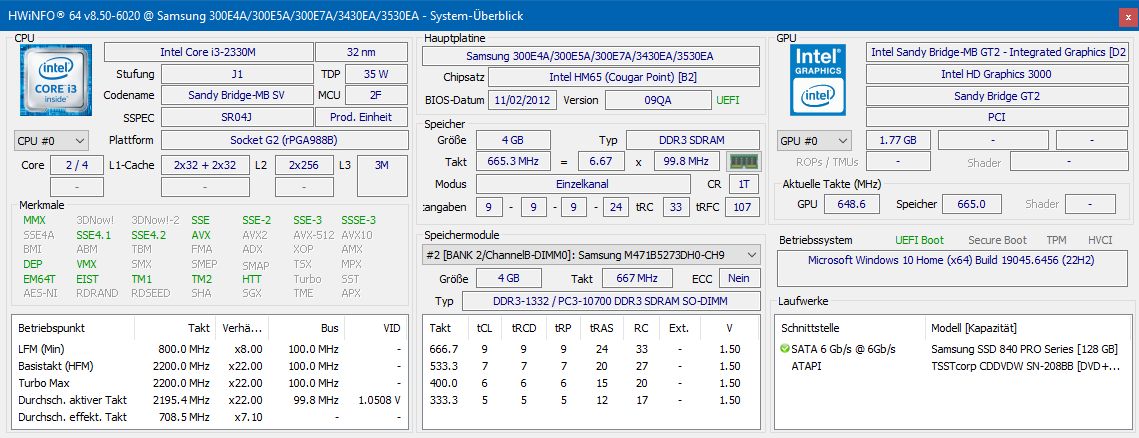Click the GPU Speicher clock 665.0 field
Screen dimensions: 1139x438
971,204
